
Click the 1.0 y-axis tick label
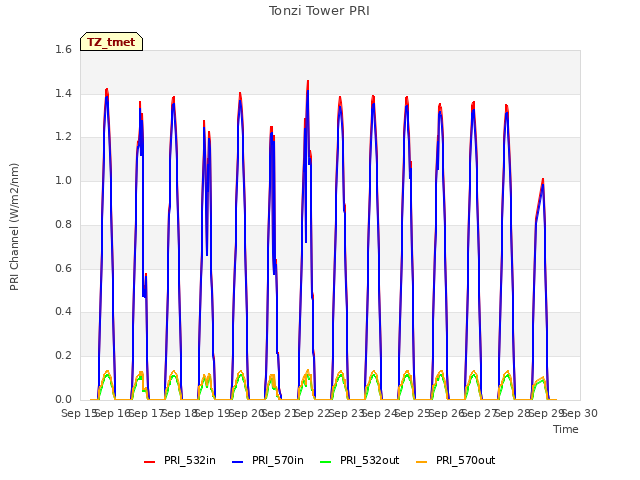pos(63,180)
